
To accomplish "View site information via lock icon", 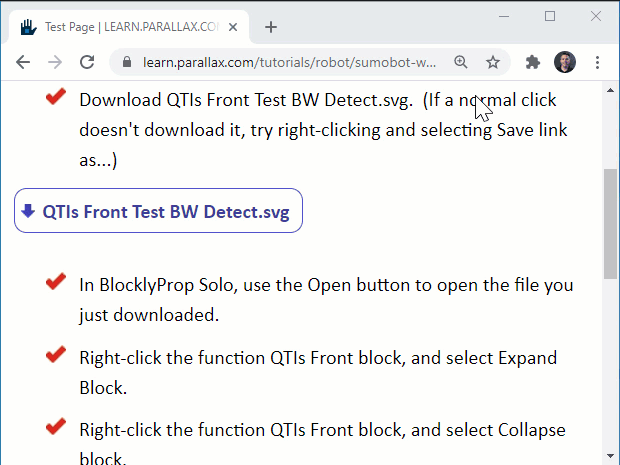I will point(127,62).
